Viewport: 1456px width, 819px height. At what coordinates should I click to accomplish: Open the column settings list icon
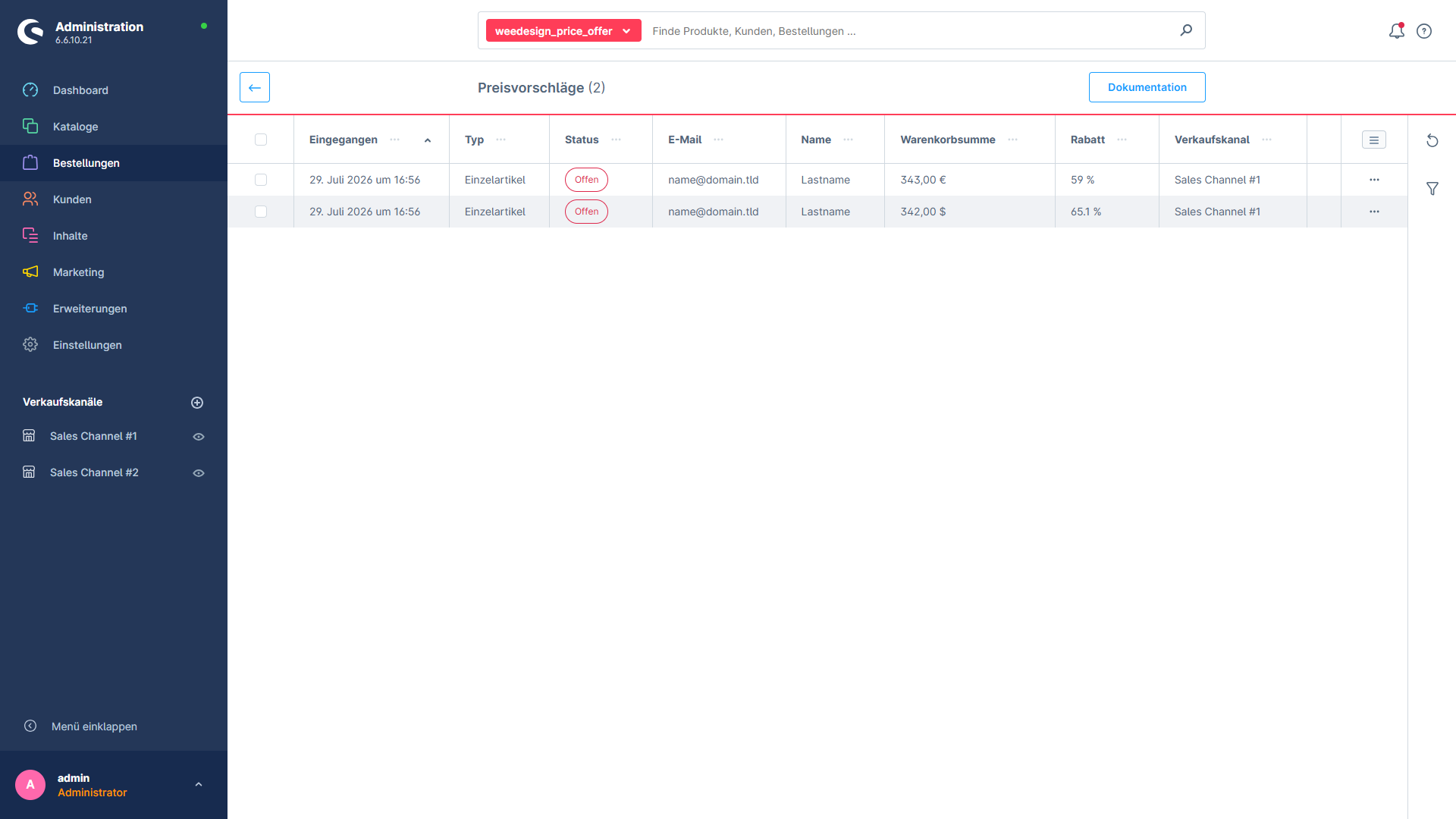[1374, 140]
